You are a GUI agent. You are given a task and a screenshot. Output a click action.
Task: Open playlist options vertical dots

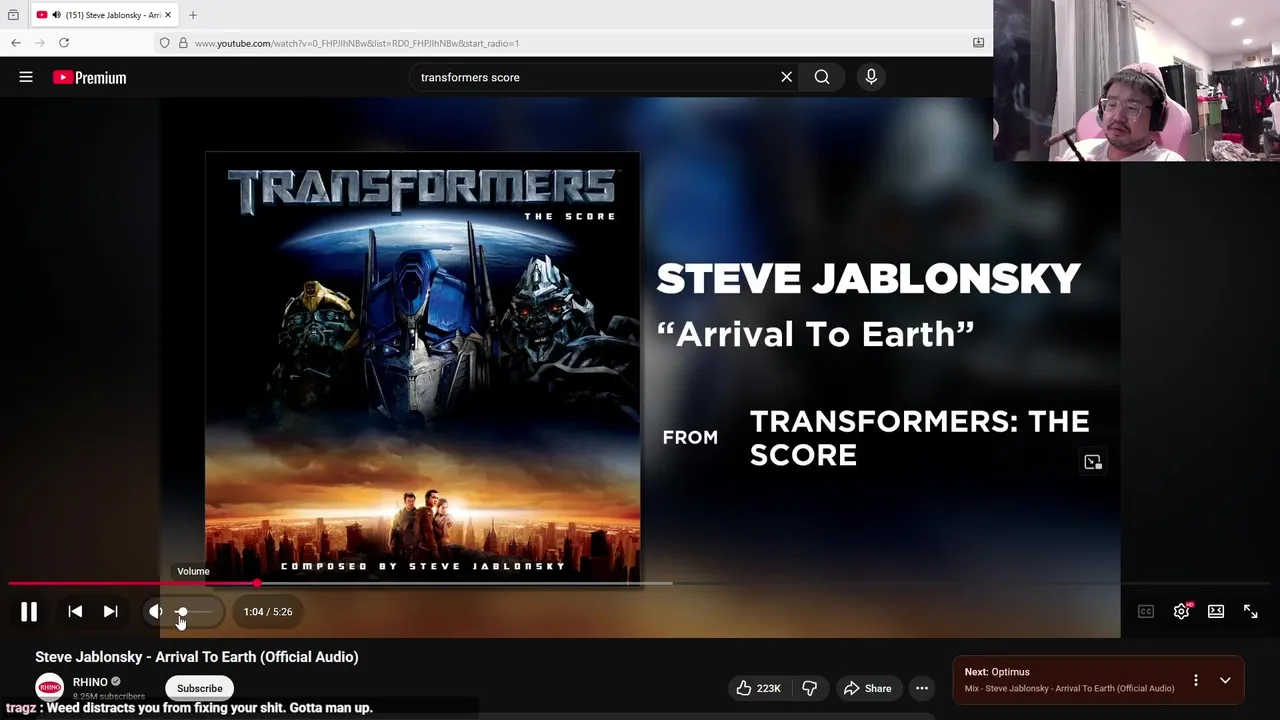point(1196,680)
